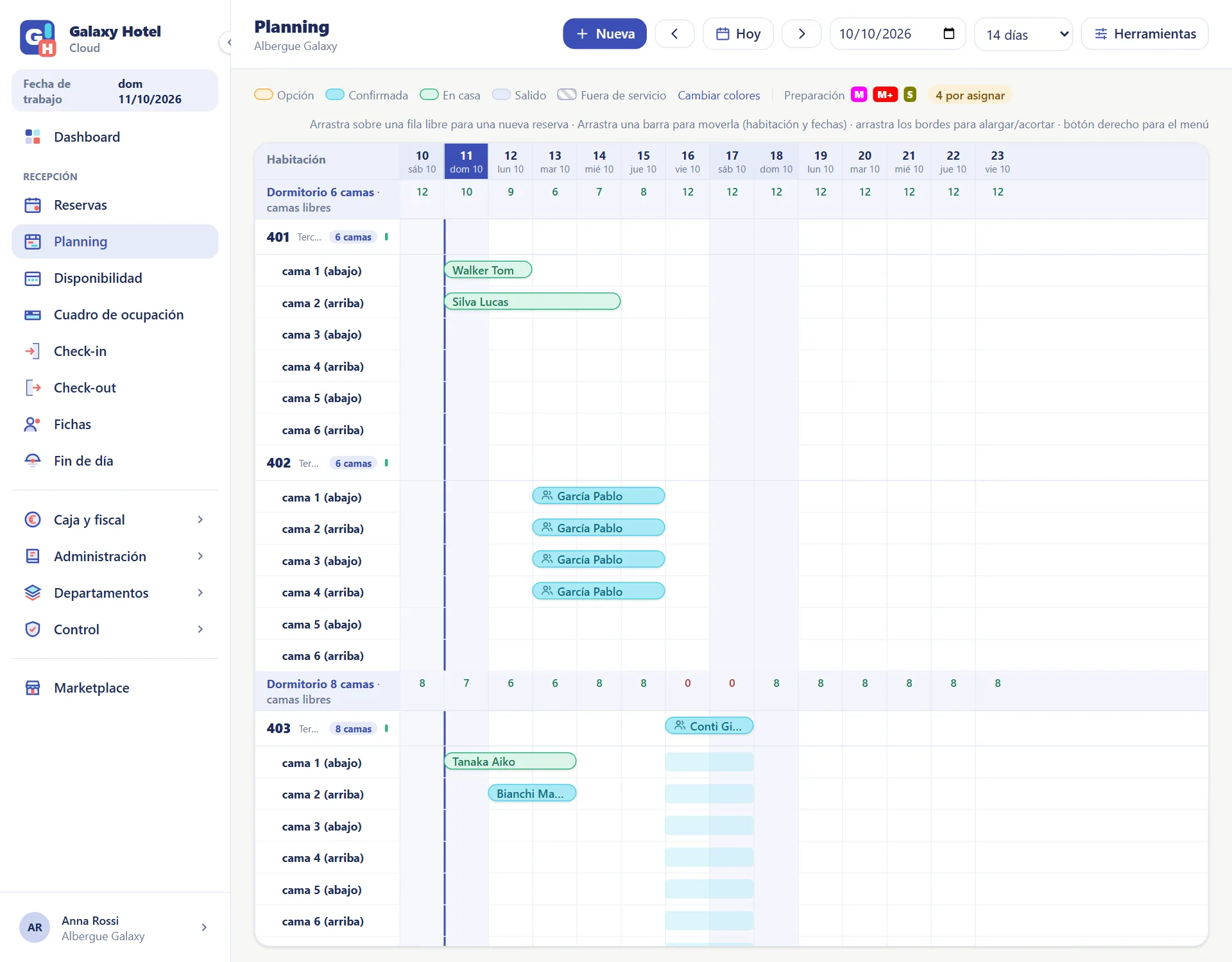This screenshot has height=962, width=1232.
Task: Click the olive S preparation badge
Action: tap(909, 95)
